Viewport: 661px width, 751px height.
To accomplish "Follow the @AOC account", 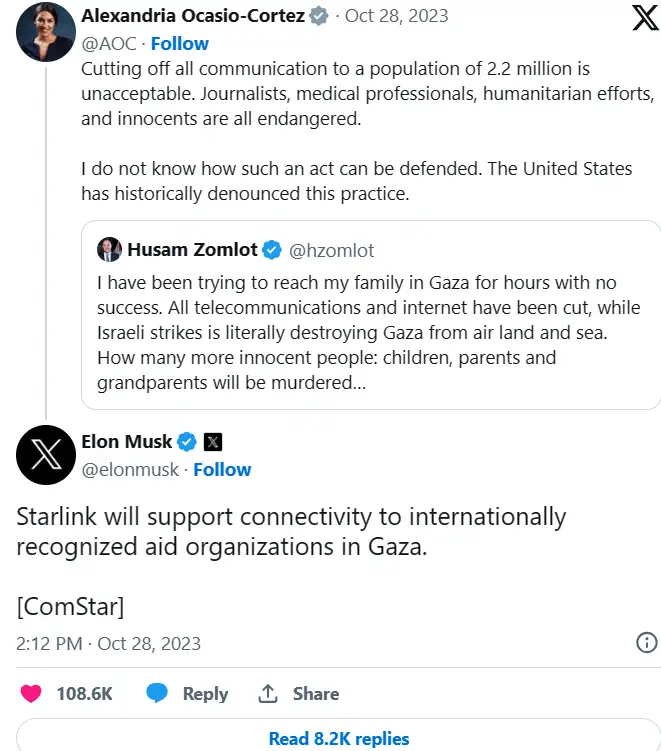I will (180, 44).
